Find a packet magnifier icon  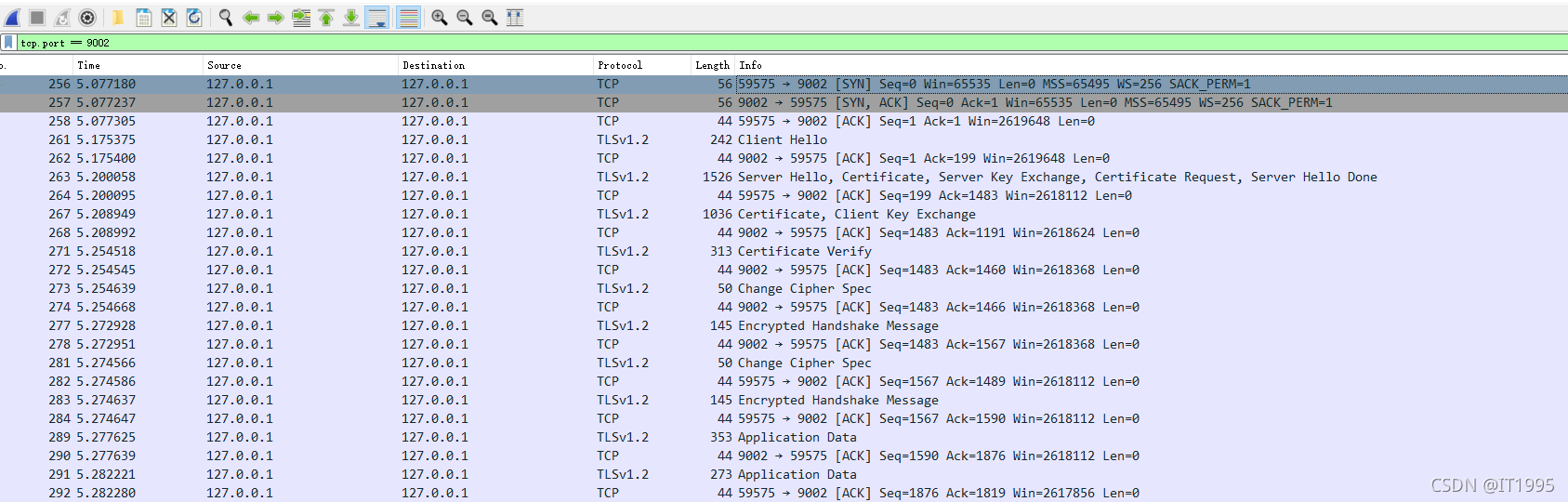(226, 18)
